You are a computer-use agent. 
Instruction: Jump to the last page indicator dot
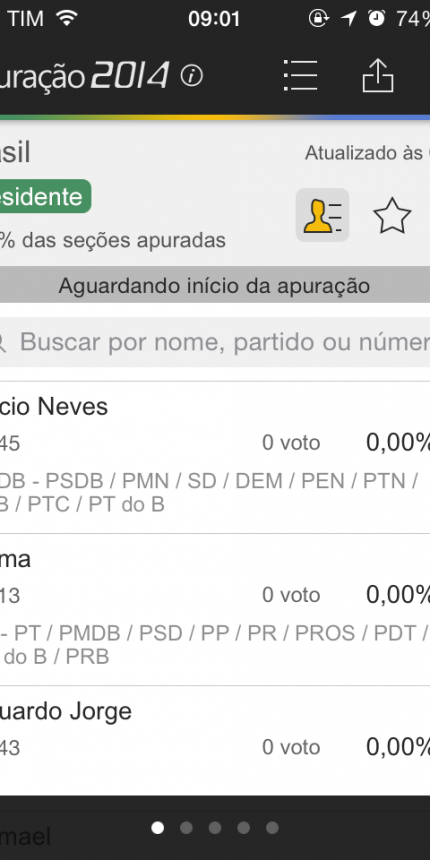273,828
